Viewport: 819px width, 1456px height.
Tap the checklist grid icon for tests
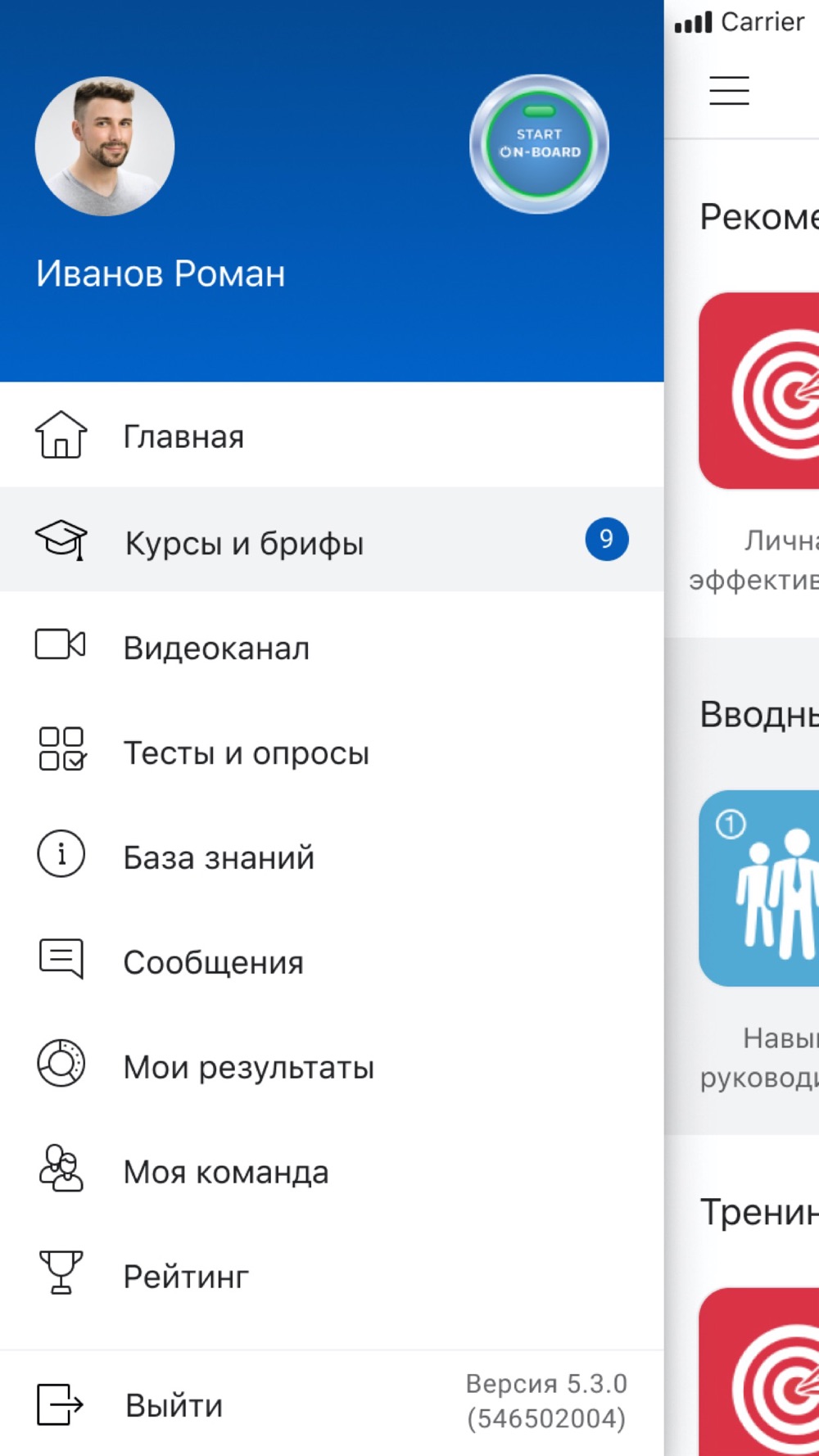[61, 749]
